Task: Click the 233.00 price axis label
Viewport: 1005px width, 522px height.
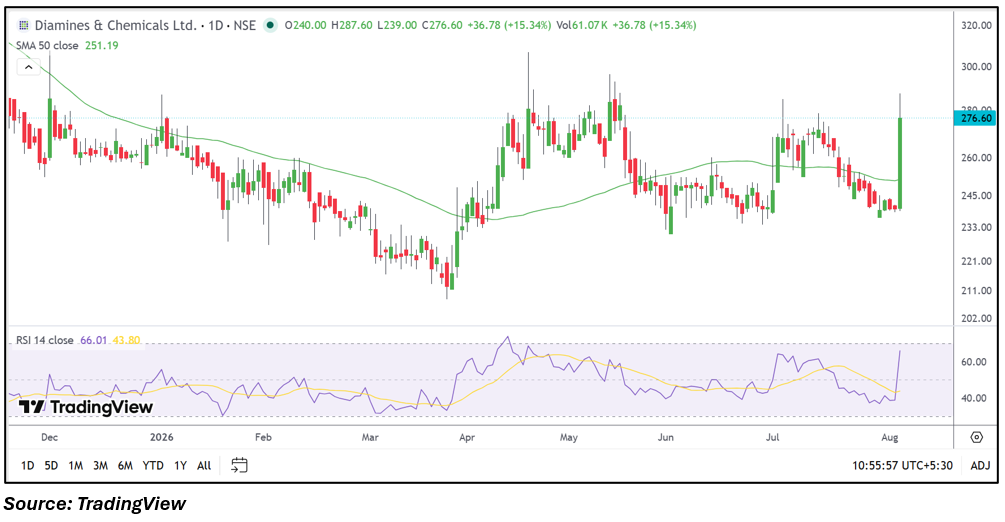Action: click(x=977, y=227)
